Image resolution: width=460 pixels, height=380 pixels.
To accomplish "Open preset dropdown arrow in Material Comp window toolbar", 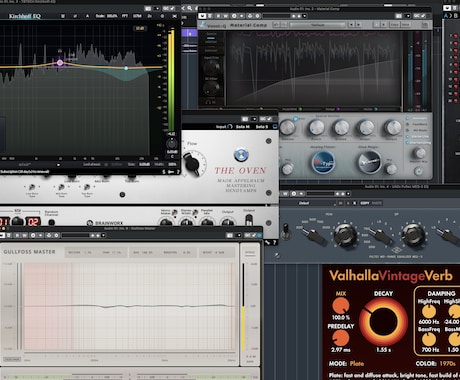I will point(304,16).
